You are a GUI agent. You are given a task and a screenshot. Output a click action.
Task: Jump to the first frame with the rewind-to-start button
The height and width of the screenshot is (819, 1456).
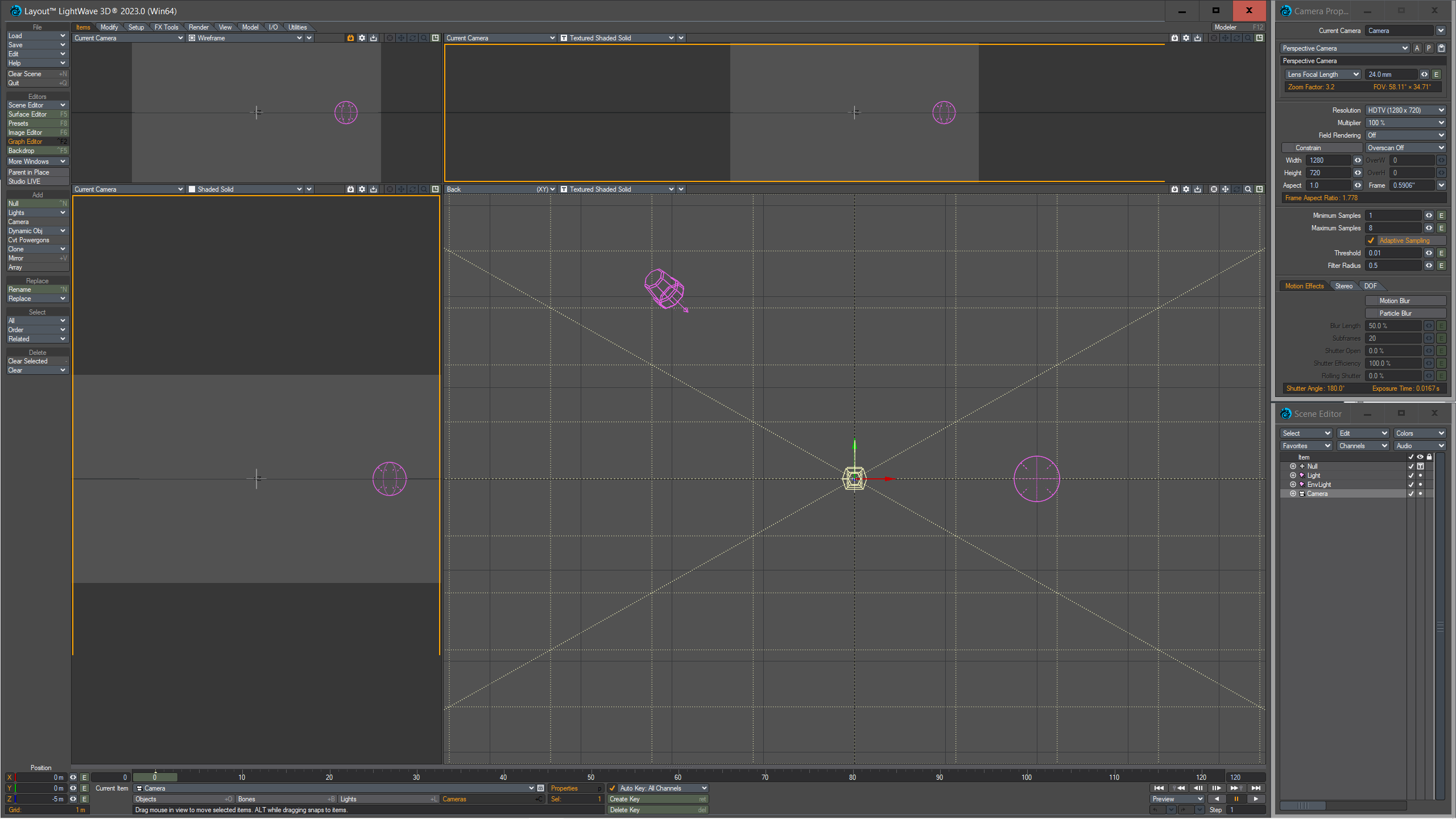click(x=1159, y=788)
